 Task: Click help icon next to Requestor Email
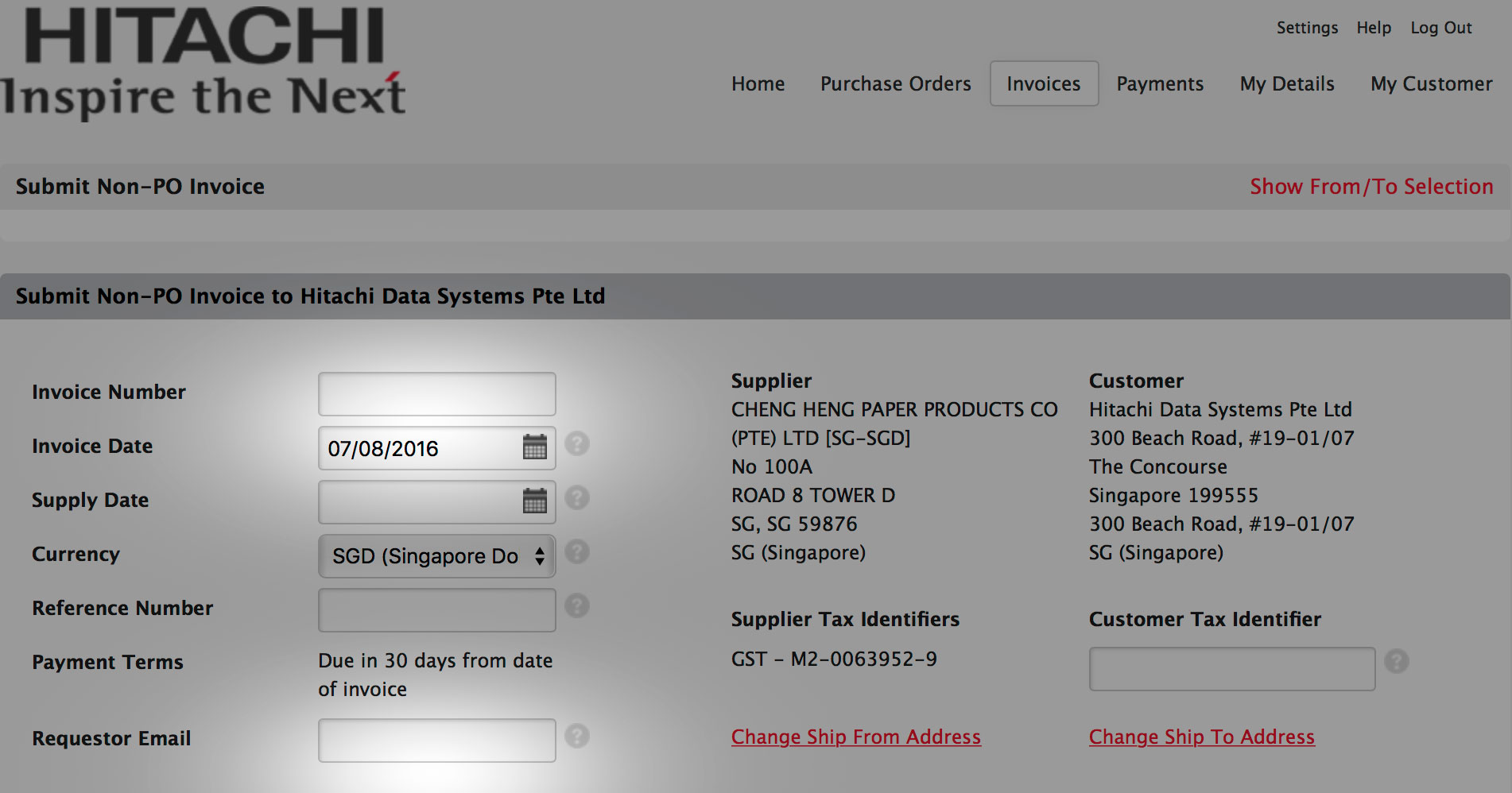577,736
